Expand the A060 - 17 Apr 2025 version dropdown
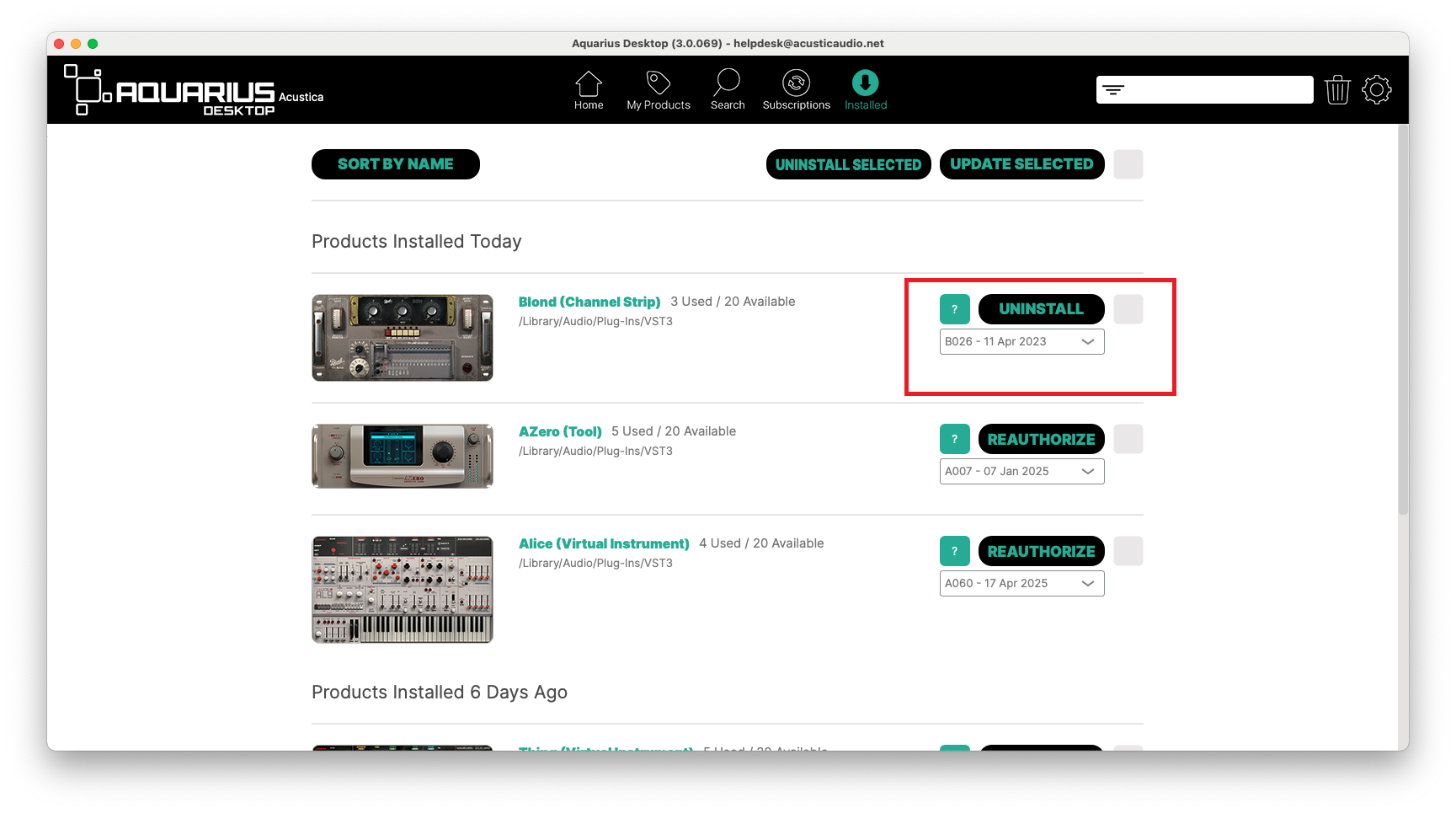 (x=1021, y=583)
